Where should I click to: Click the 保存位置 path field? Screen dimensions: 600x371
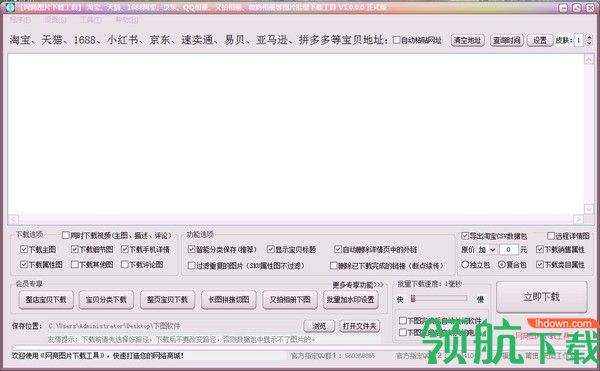pyautogui.click(x=174, y=326)
